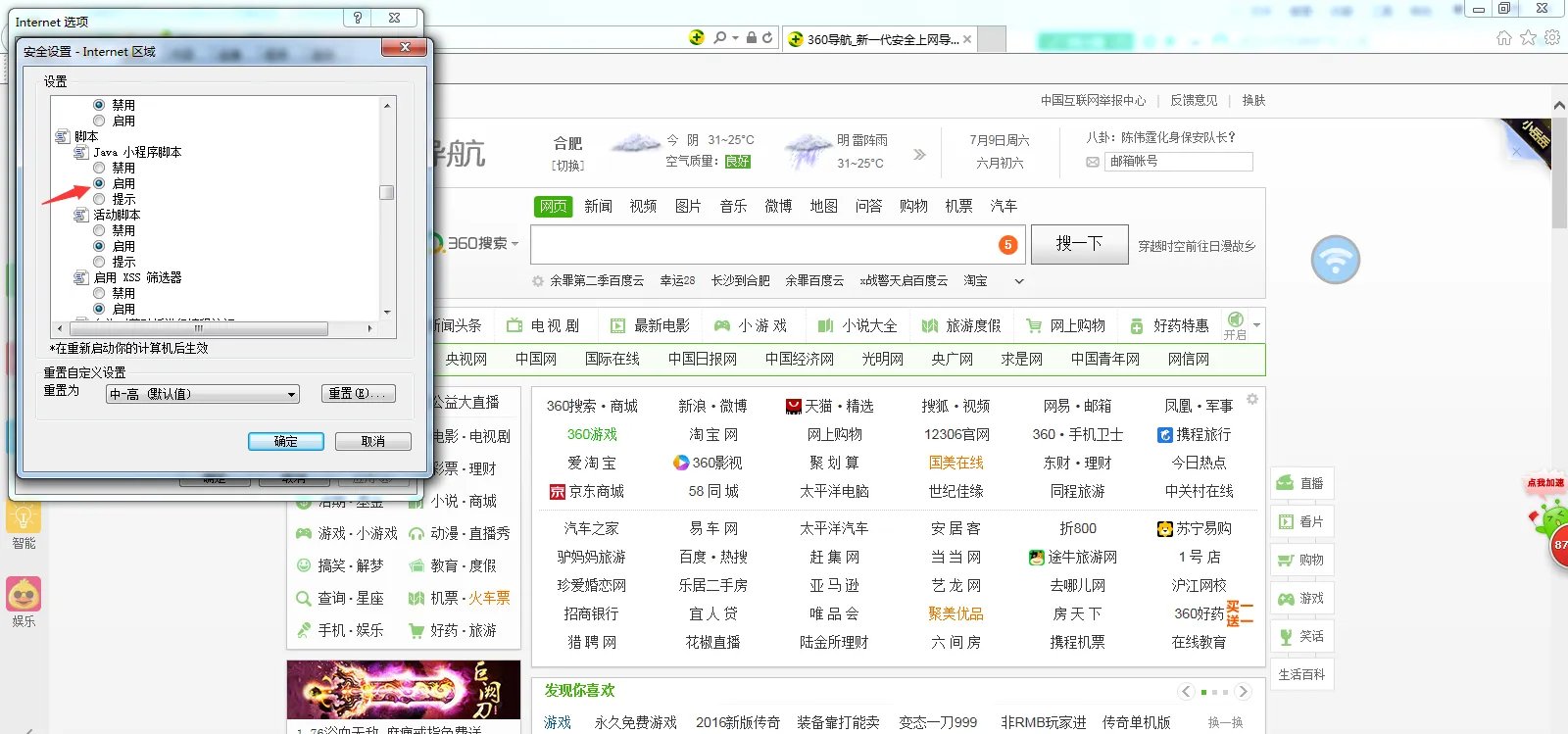Select the 360导航 browser tab

pos(880,39)
